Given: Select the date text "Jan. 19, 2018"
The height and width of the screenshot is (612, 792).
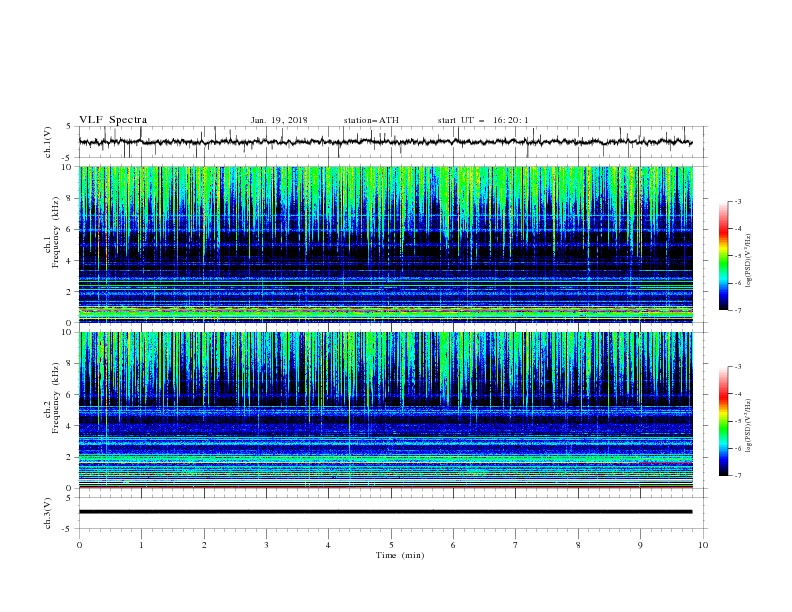Looking at the screenshot, I should 279,120.
